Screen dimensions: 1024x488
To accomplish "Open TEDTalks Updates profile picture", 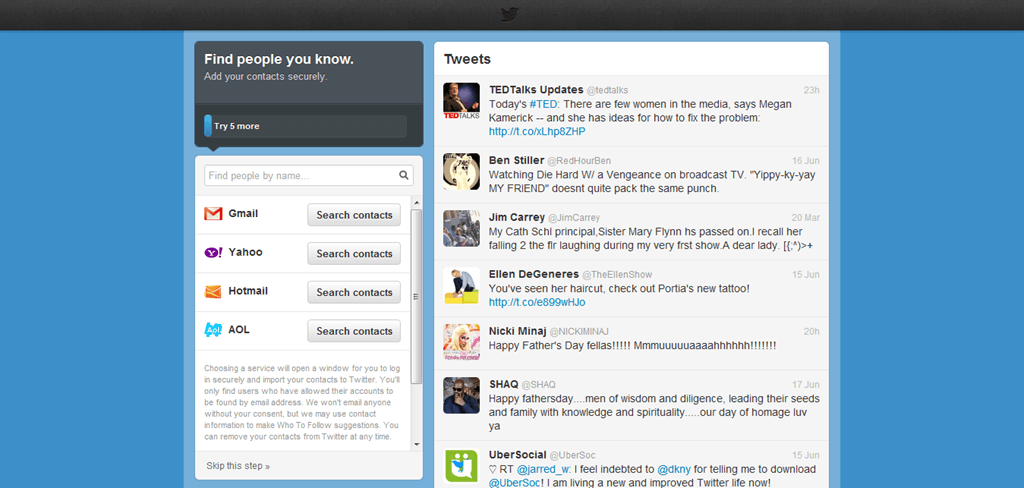I will [462, 101].
